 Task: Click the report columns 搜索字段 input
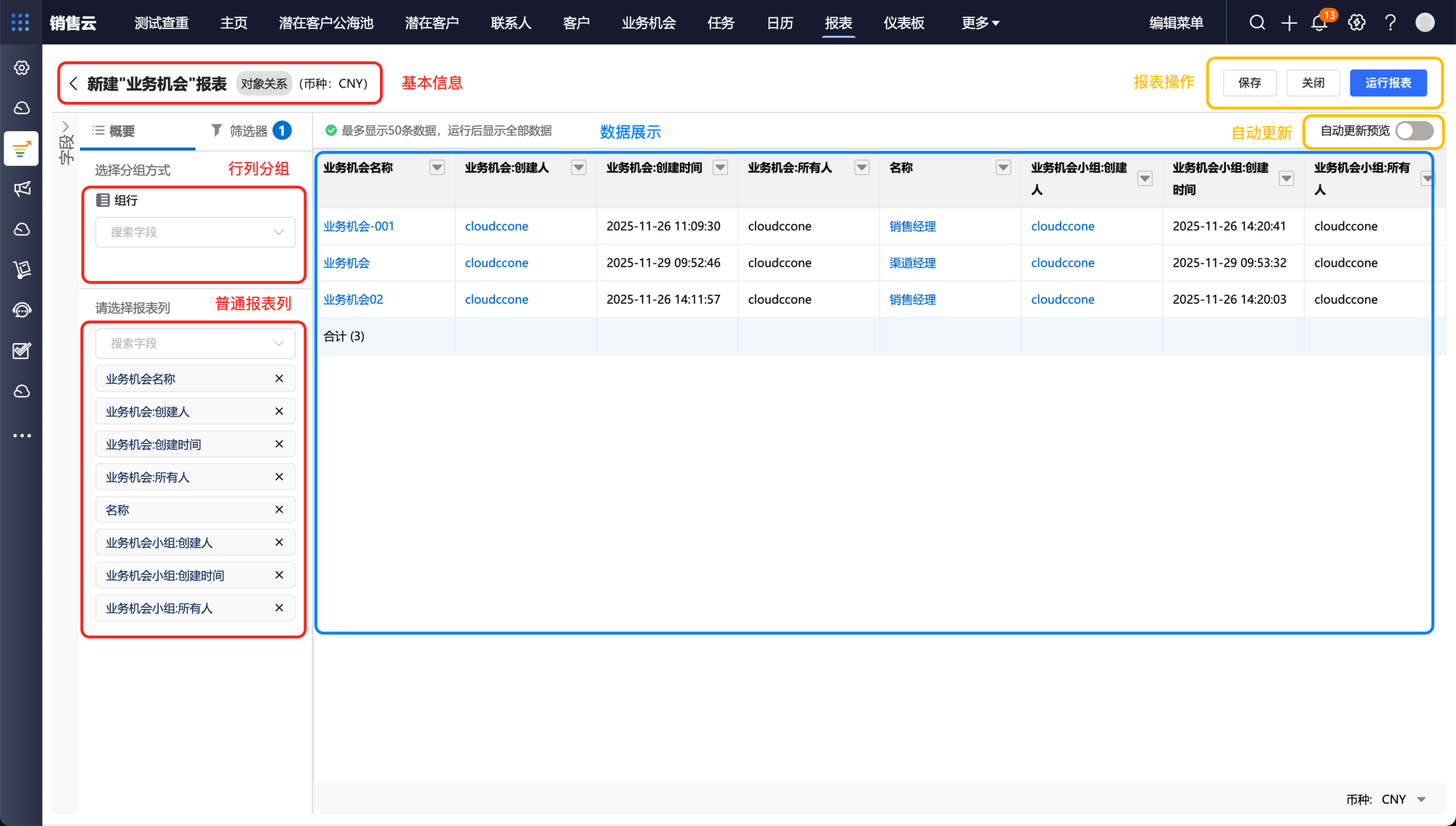[x=195, y=344]
